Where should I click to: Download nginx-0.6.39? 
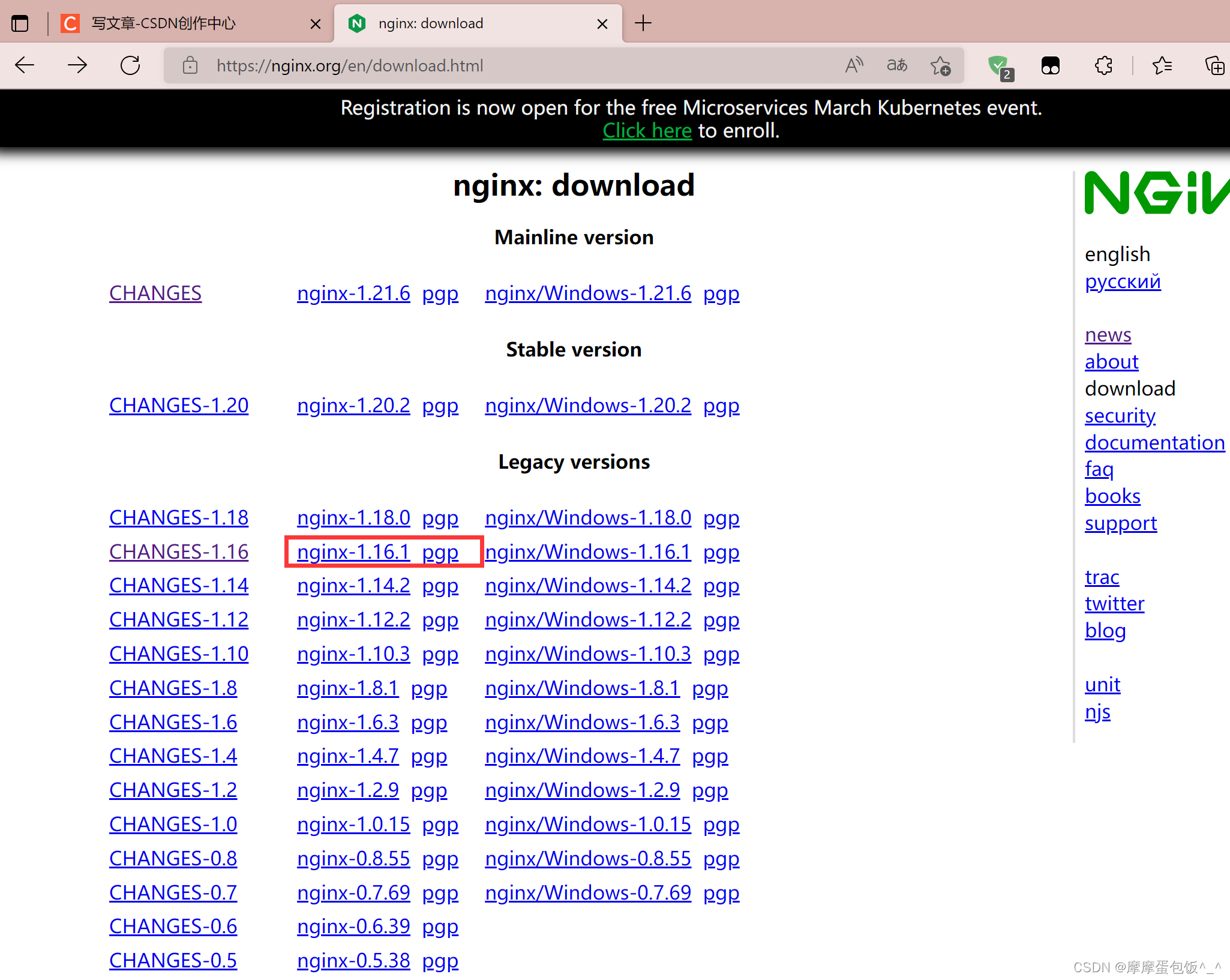click(353, 926)
